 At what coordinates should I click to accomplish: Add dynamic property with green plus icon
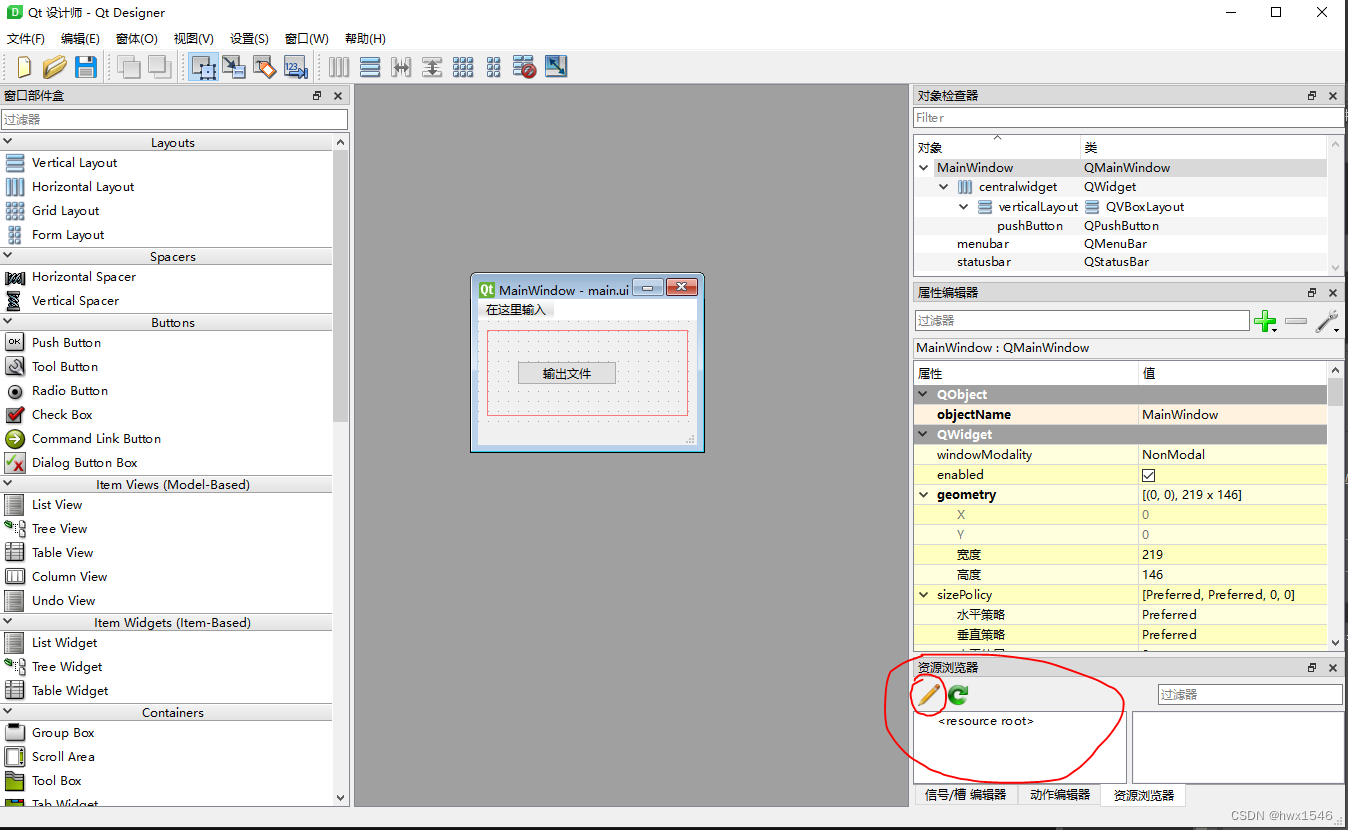(1265, 322)
